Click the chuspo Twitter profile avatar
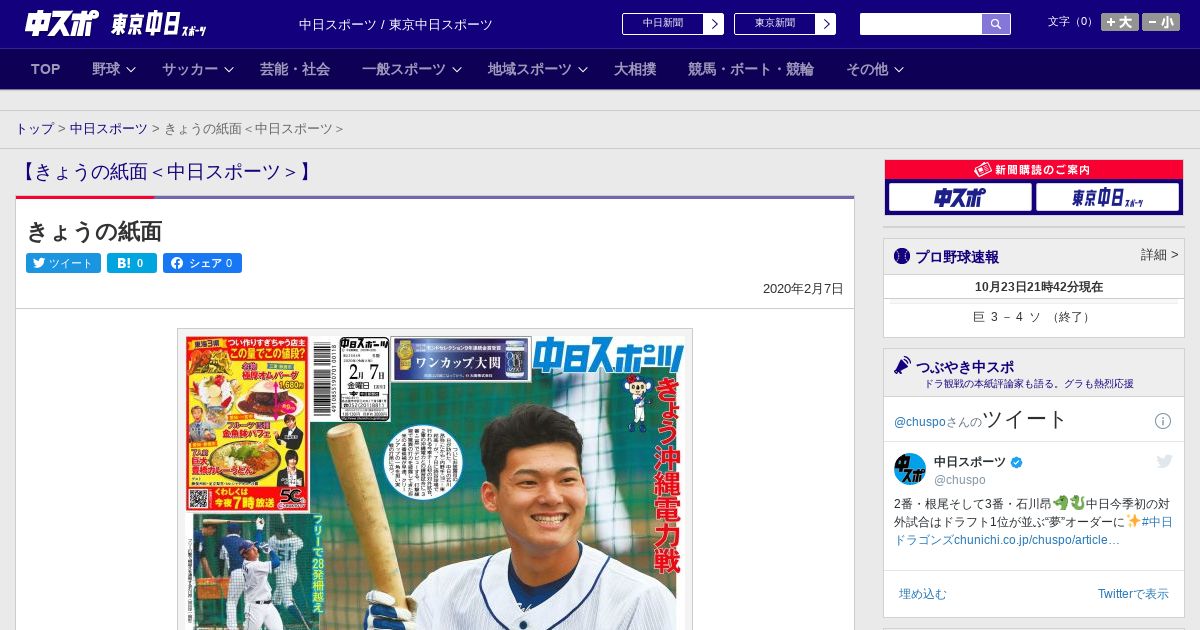The height and width of the screenshot is (630, 1200). pyautogui.click(x=910, y=469)
